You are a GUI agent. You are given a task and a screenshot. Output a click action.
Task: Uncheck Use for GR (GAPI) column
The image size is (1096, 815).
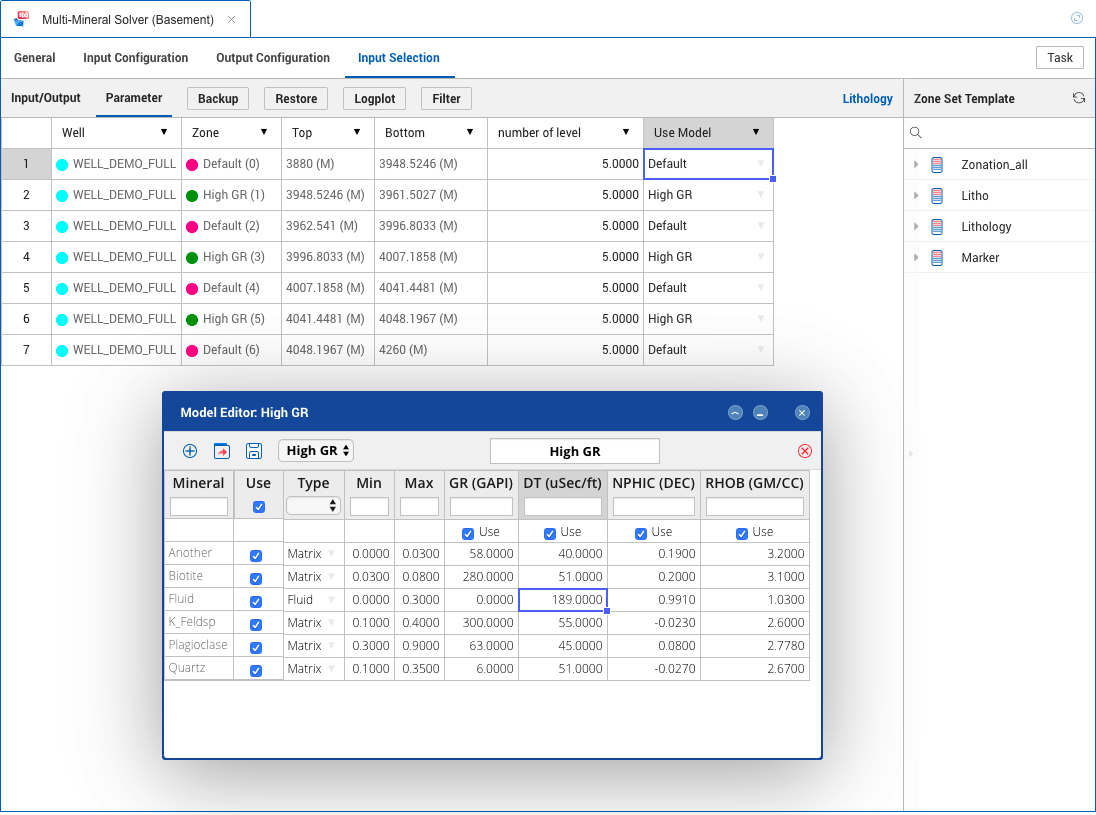[x=468, y=533]
